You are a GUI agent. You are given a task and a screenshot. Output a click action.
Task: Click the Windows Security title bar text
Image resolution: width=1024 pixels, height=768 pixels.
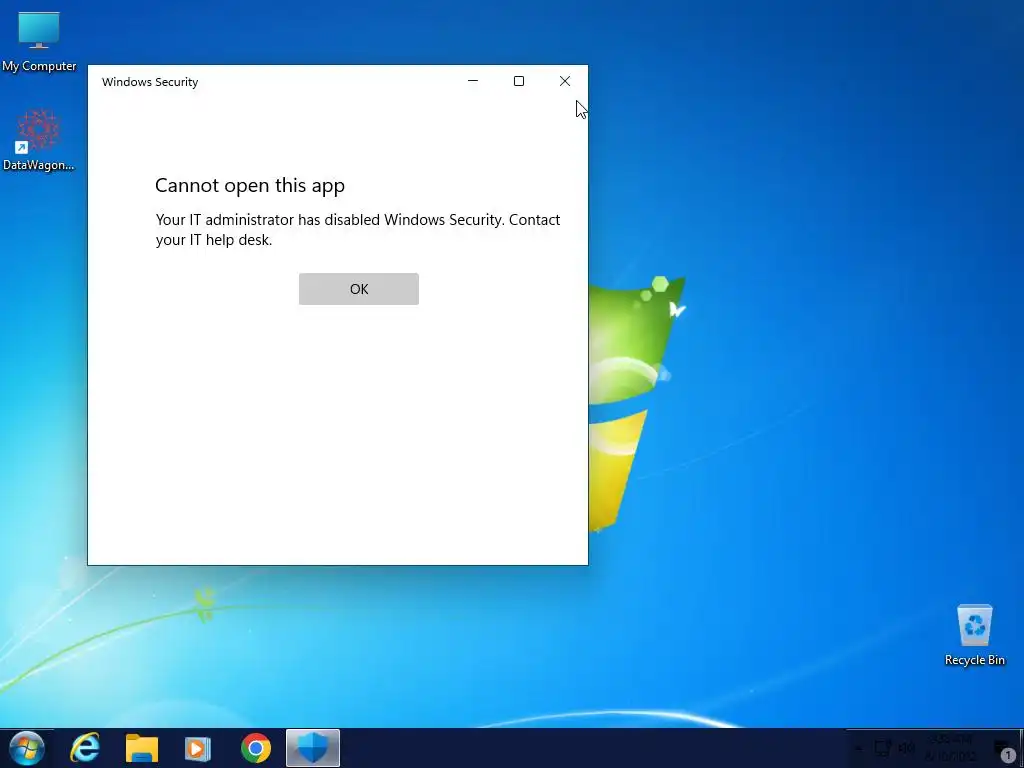coord(150,82)
